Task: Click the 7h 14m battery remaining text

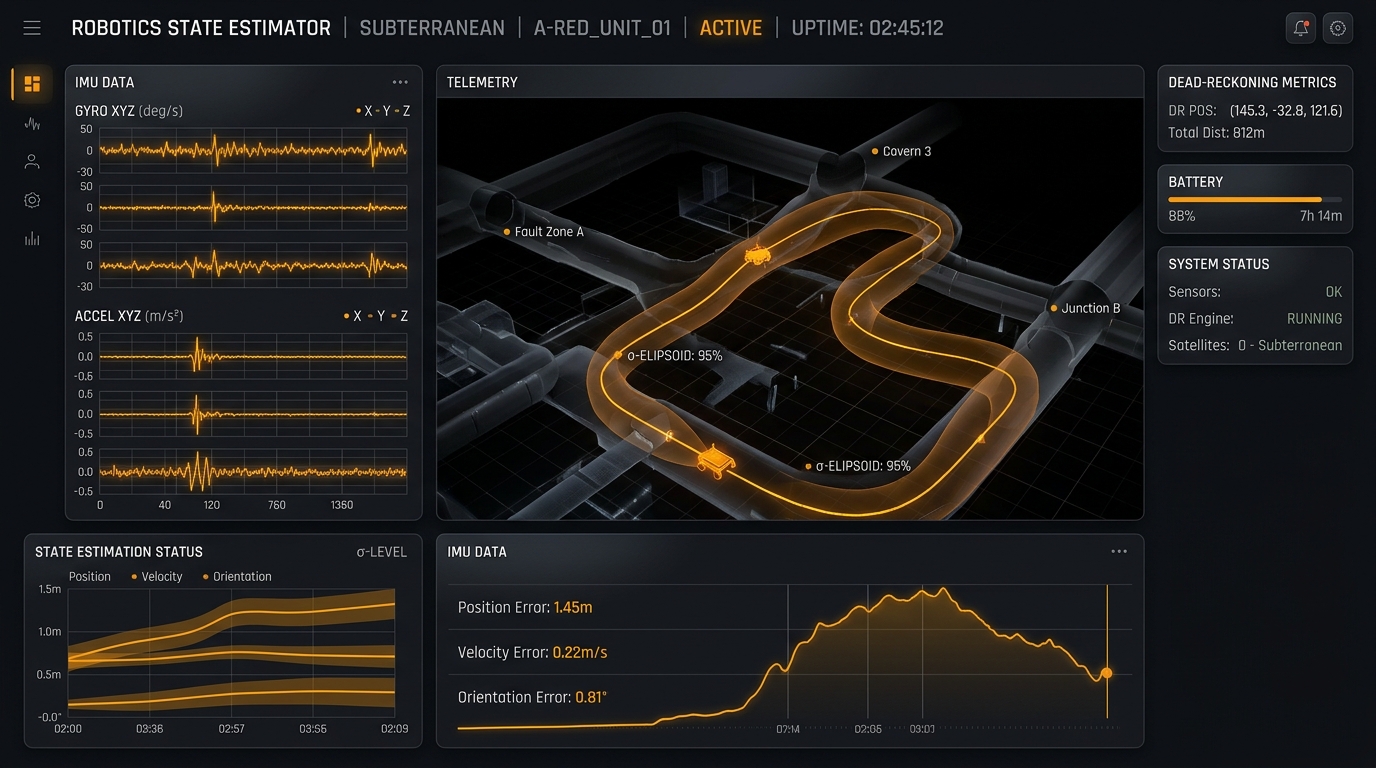Action: [x=1321, y=216]
